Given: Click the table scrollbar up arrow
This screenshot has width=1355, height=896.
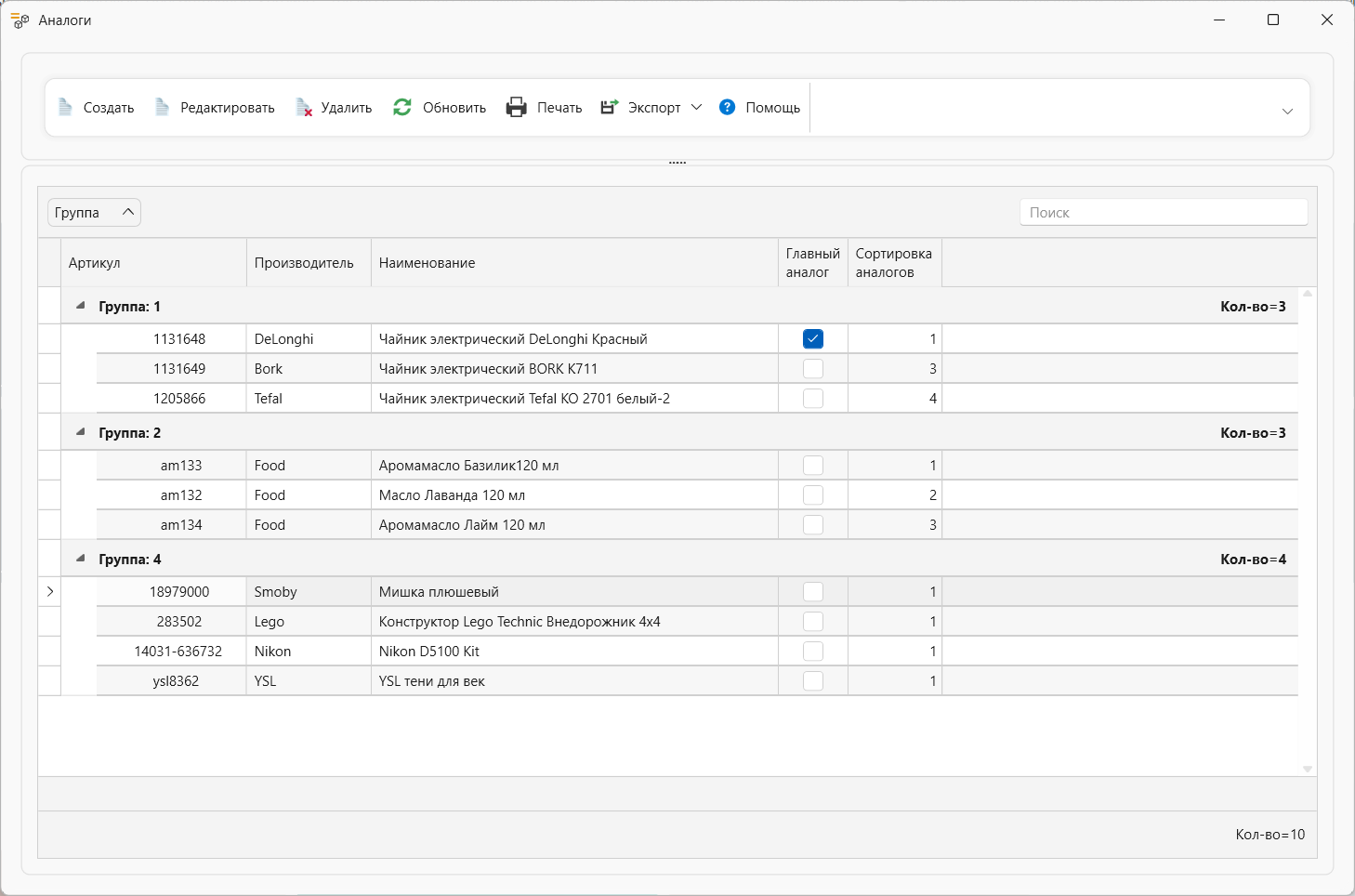Looking at the screenshot, I should 1308,294.
